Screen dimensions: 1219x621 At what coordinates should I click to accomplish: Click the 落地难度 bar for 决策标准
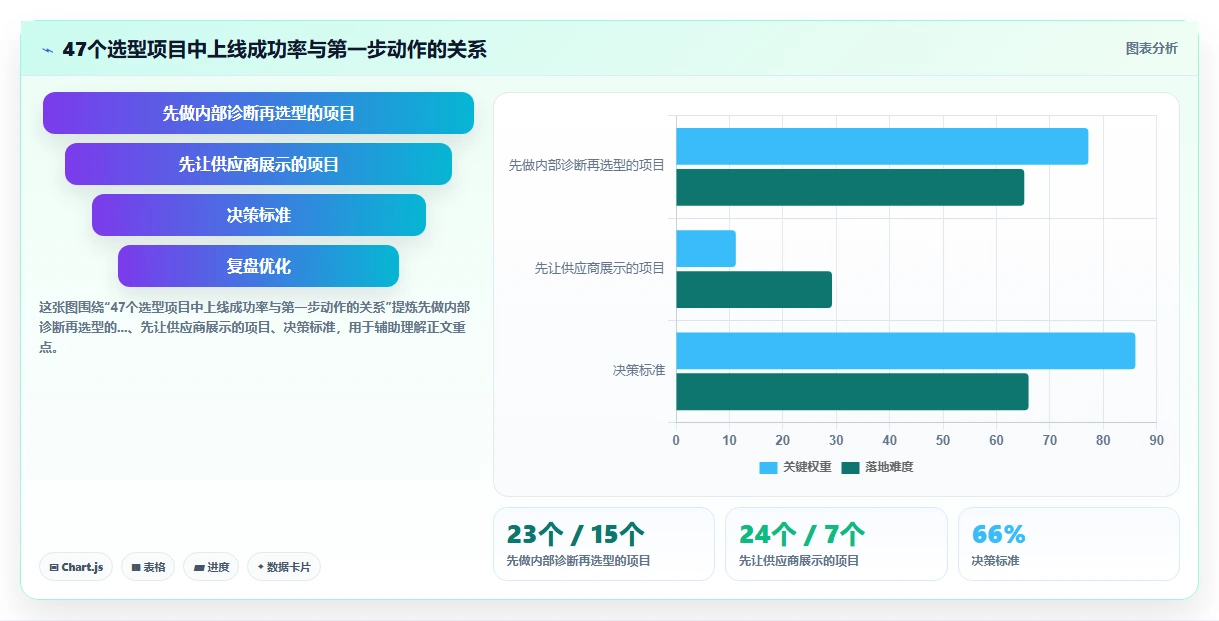click(852, 391)
